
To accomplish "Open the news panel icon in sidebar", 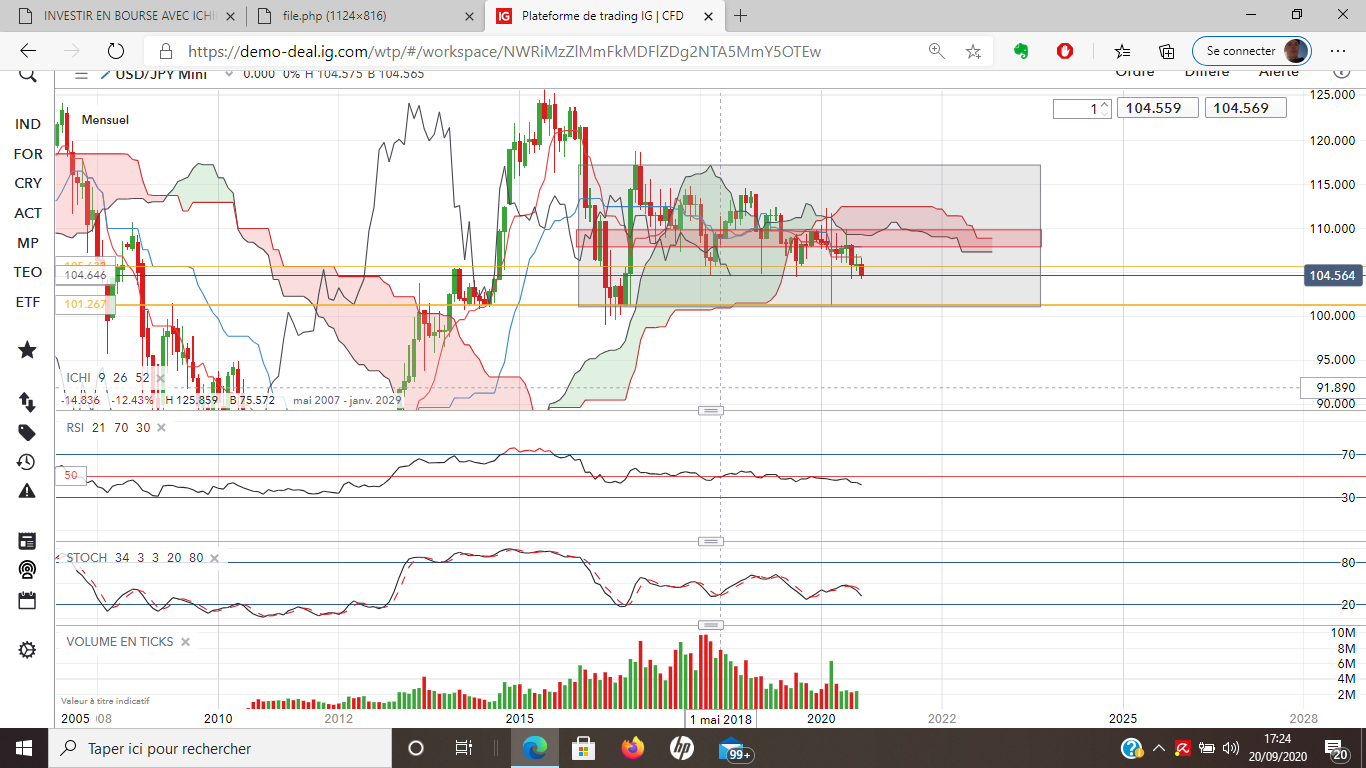I will (x=27, y=541).
